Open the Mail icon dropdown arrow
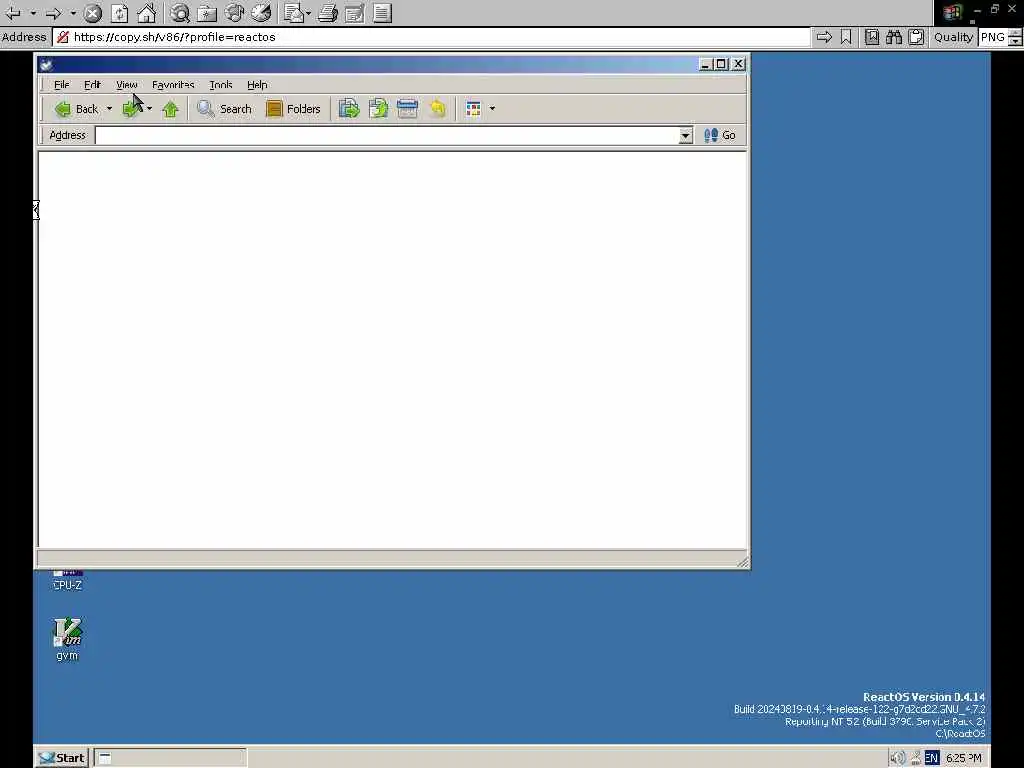1024x768 pixels. tap(308, 12)
